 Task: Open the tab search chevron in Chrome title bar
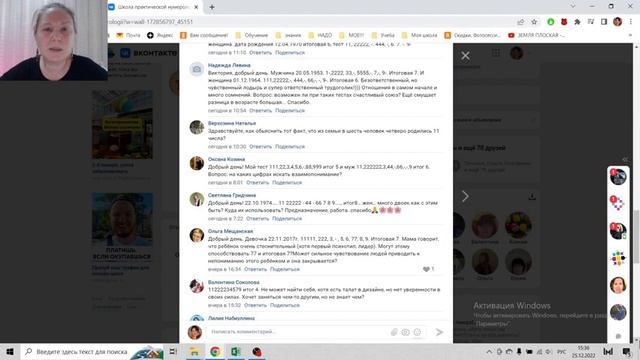573,6
